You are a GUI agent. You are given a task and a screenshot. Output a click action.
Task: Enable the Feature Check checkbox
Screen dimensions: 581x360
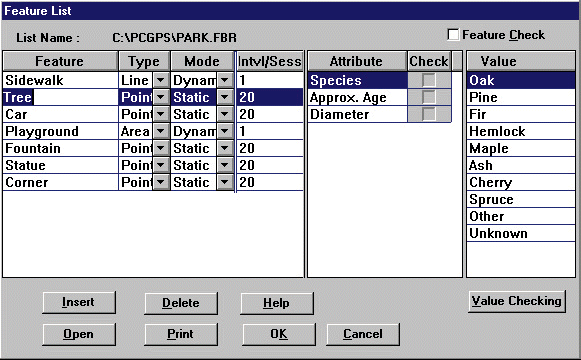[x=453, y=35]
